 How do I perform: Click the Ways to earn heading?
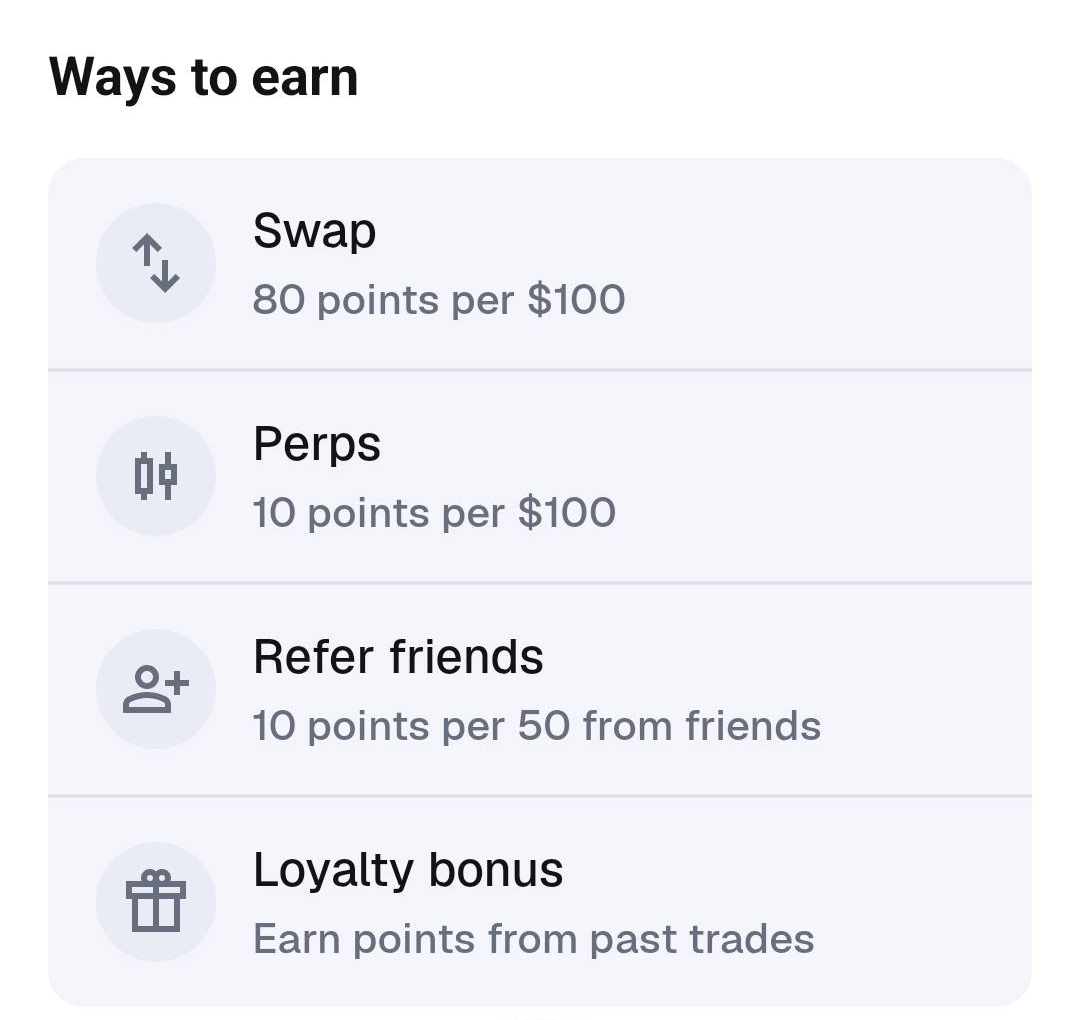205,76
